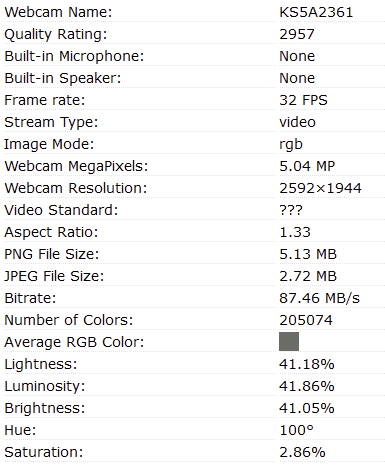Click the Hue value 100°
This screenshot has height=472, width=385.
(296, 430)
